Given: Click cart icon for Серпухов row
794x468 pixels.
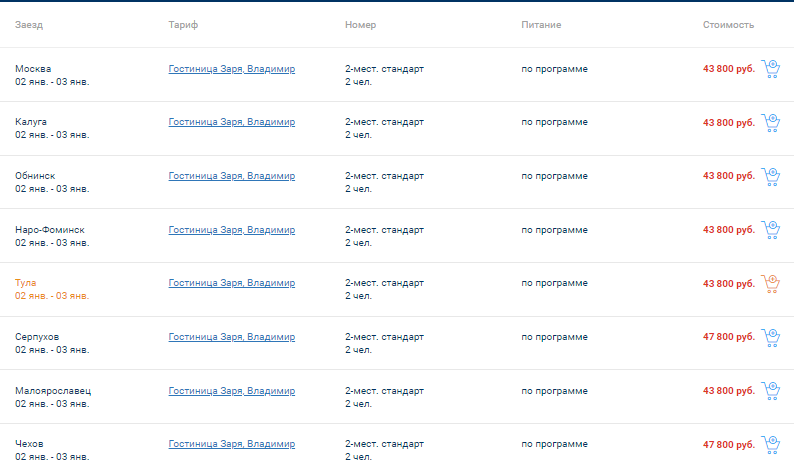Looking at the screenshot, I should click(771, 337).
